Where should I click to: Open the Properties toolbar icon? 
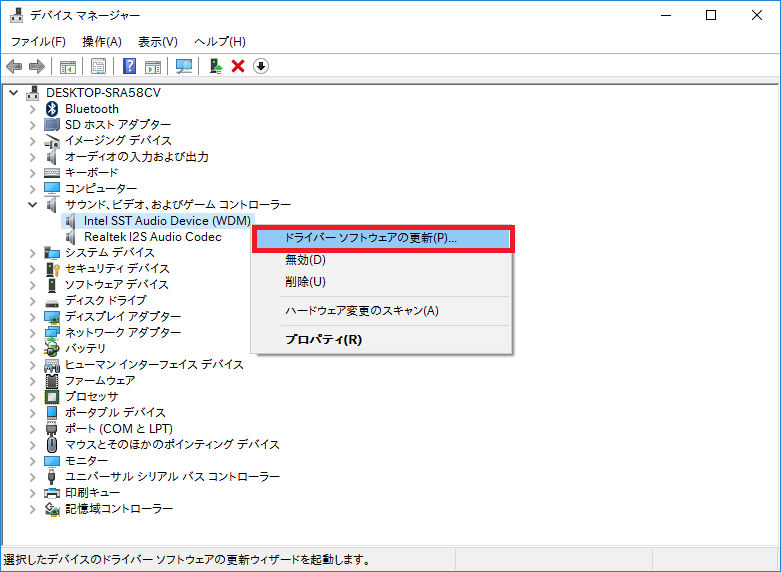(x=98, y=66)
